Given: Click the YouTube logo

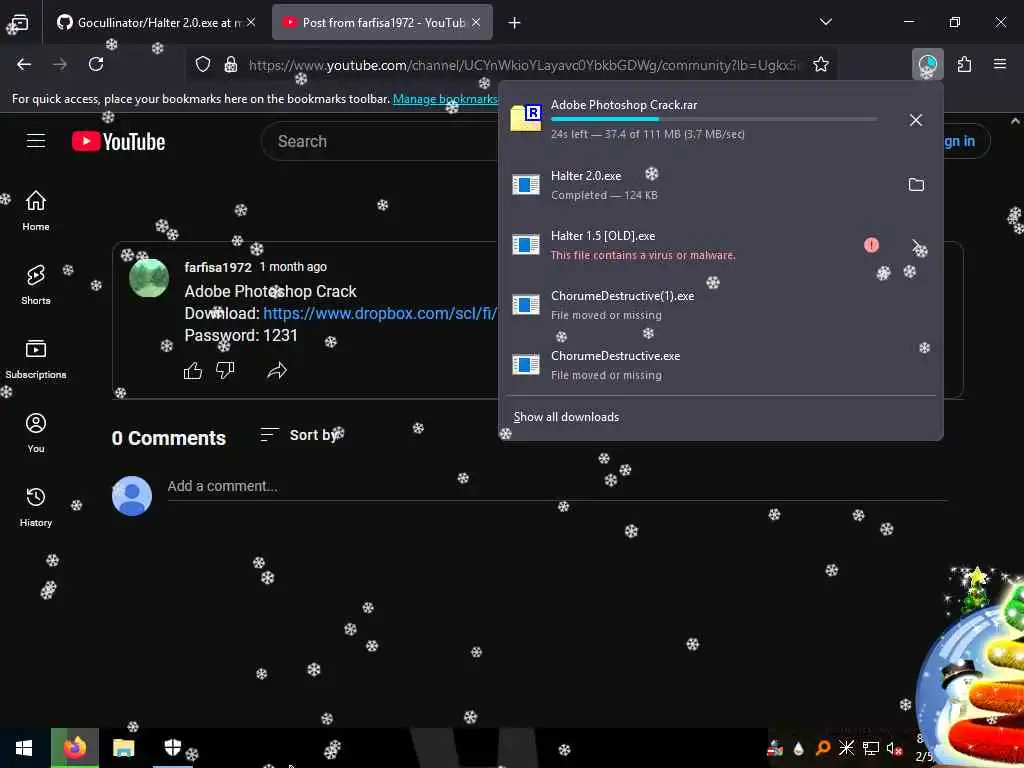Looking at the screenshot, I should 118,142.
